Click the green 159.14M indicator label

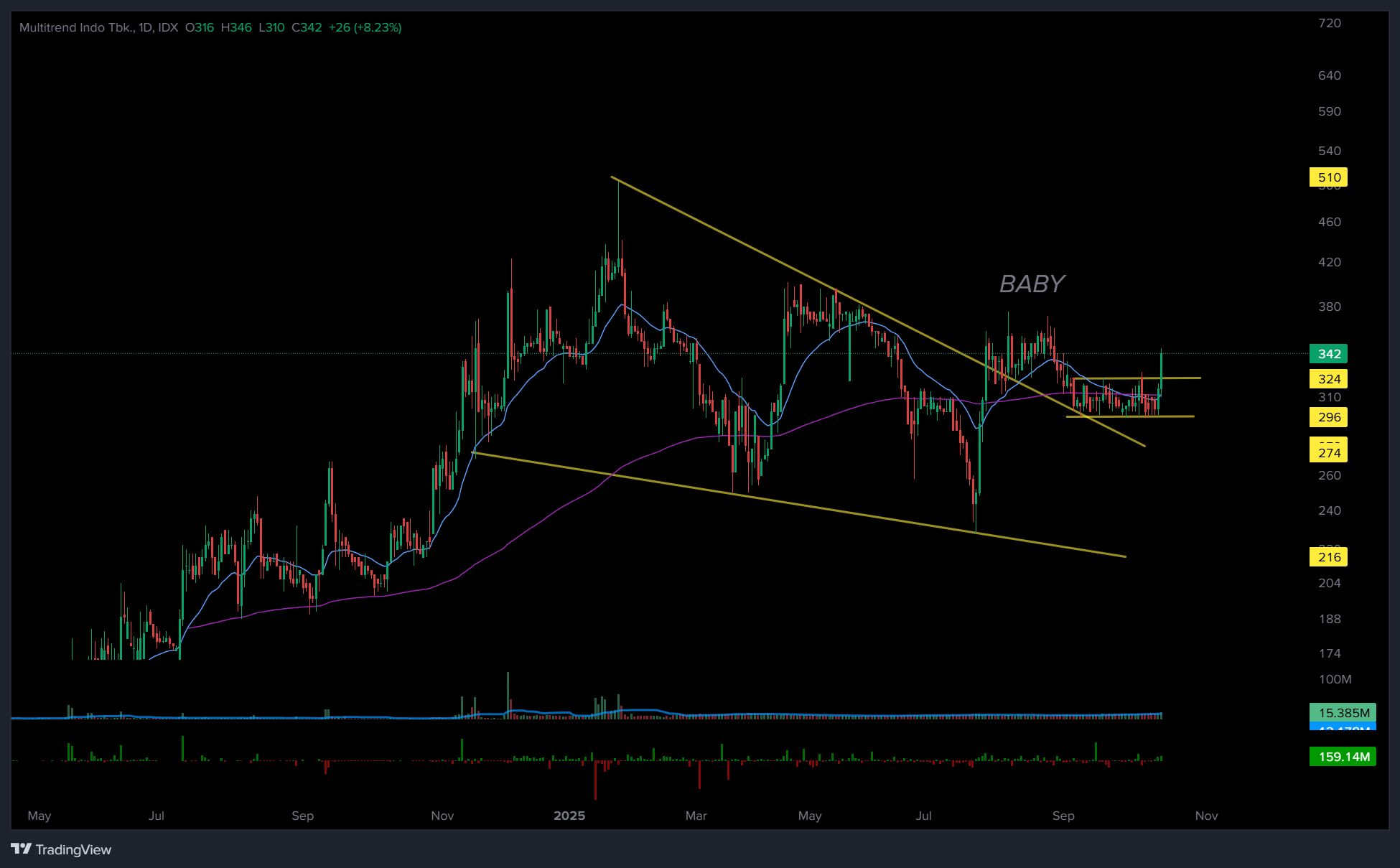[1343, 757]
